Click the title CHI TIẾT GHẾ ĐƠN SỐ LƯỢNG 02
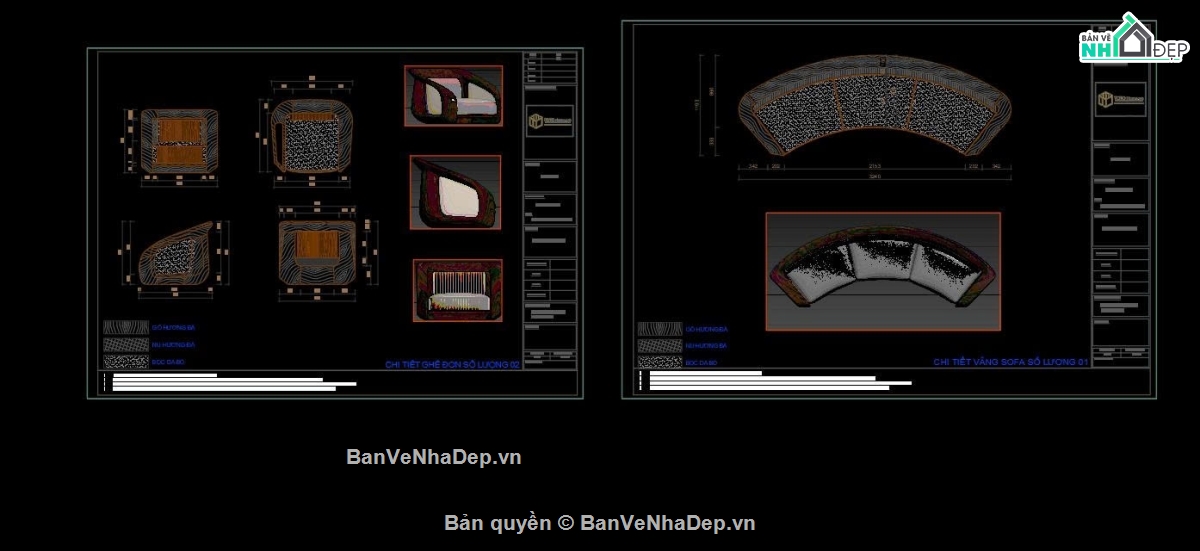The height and width of the screenshot is (551, 1200). [x=453, y=365]
